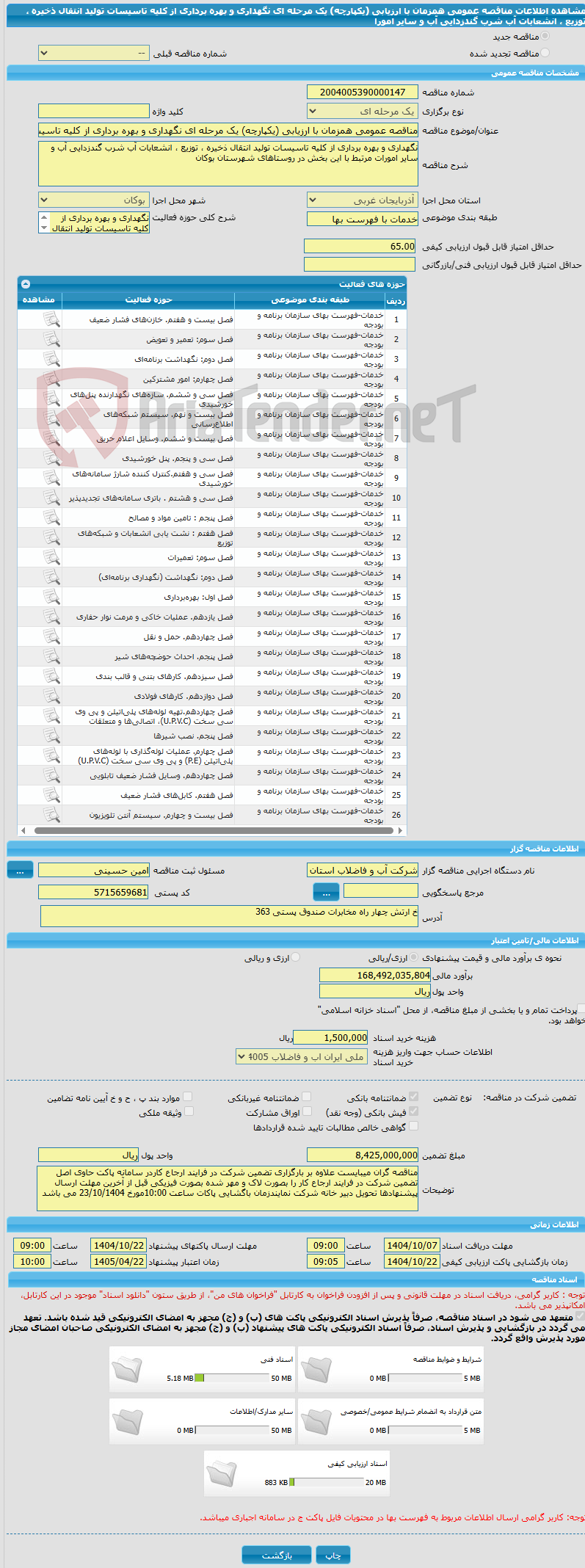
Task: Toggle موارد بند پ، ج و خ checkbox
Action: 188,1097
